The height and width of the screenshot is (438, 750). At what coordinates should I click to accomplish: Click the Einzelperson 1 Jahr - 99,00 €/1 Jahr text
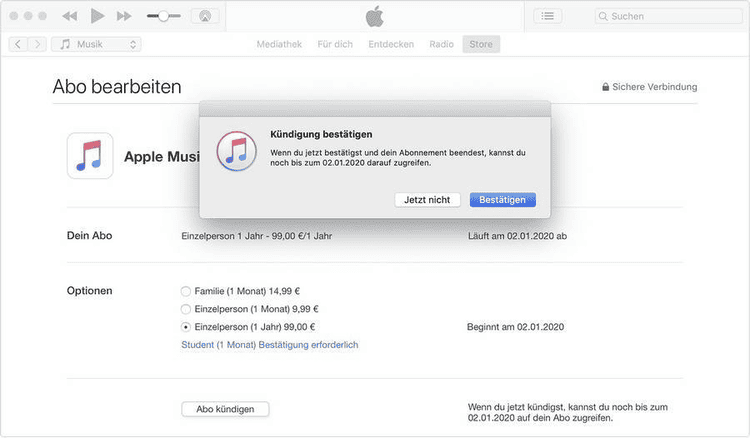pyautogui.click(x=257, y=236)
